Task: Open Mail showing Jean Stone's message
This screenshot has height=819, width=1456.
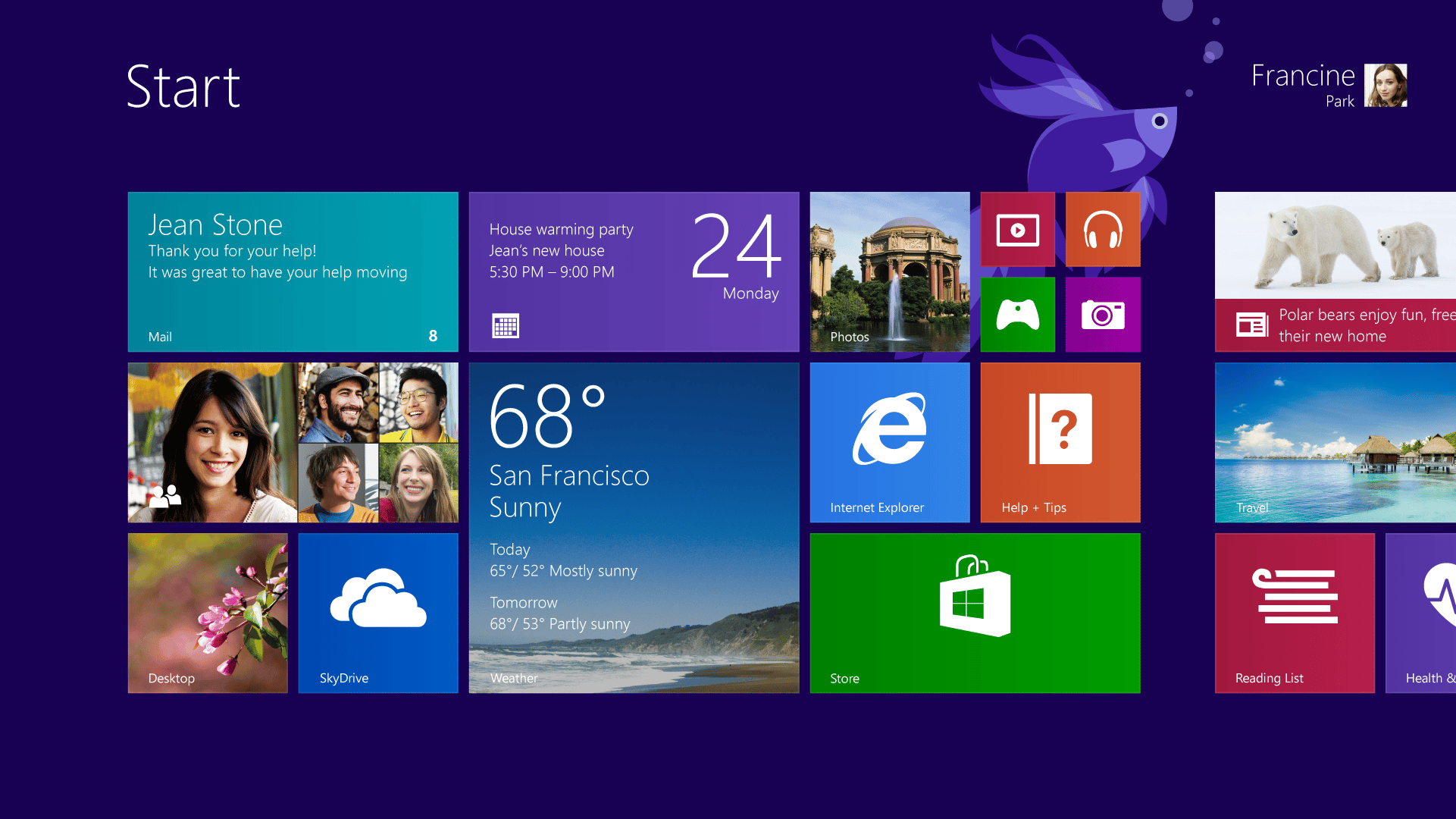Action: 293,271
